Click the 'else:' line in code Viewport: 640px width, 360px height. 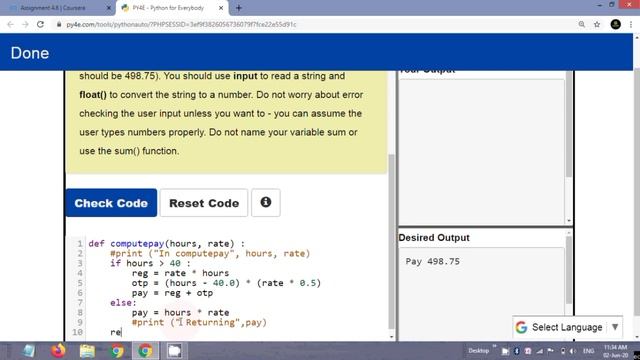(123, 302)
